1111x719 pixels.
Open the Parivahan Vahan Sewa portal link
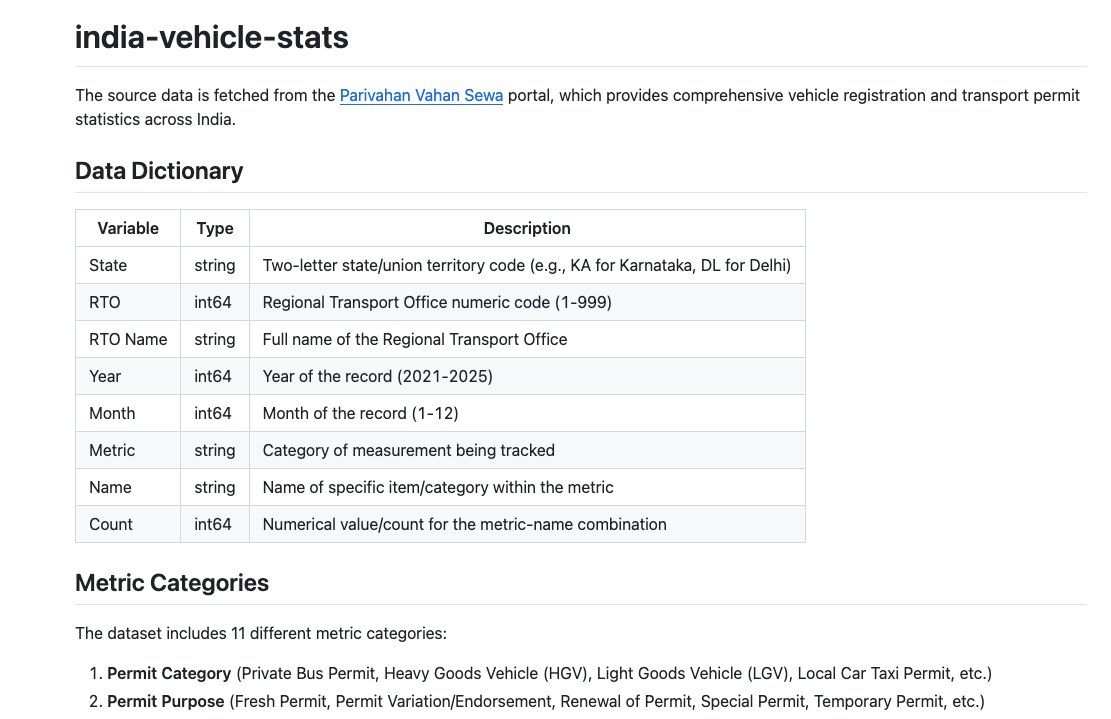[x=421, y=96]
